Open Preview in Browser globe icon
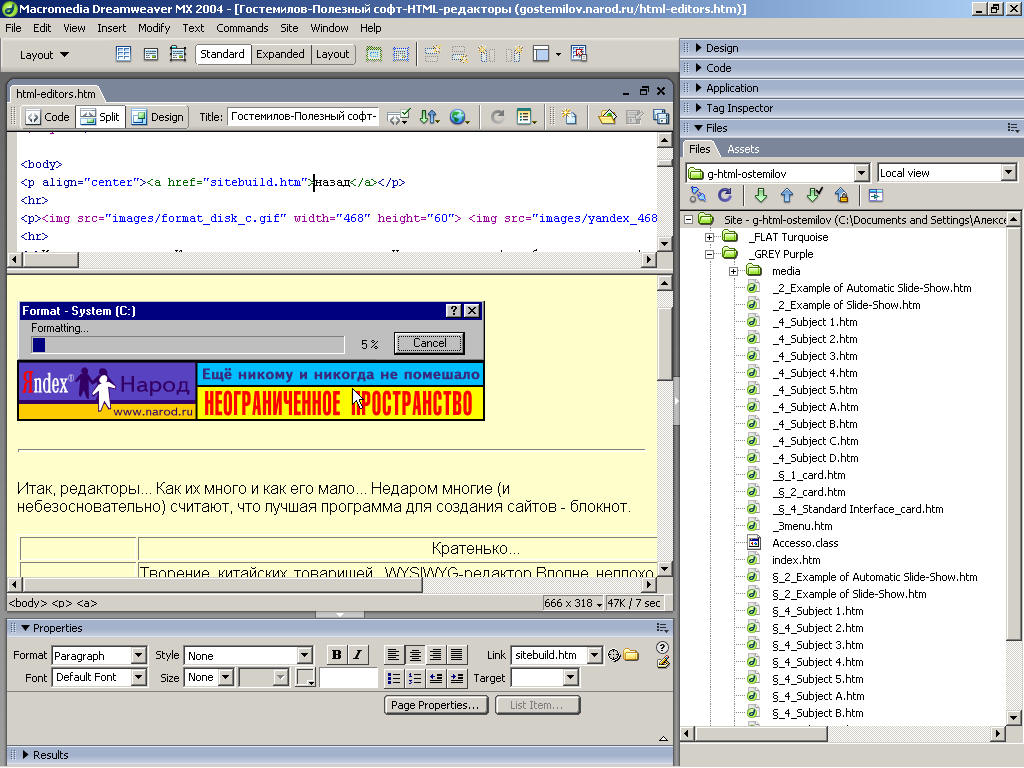 [459, 117]
